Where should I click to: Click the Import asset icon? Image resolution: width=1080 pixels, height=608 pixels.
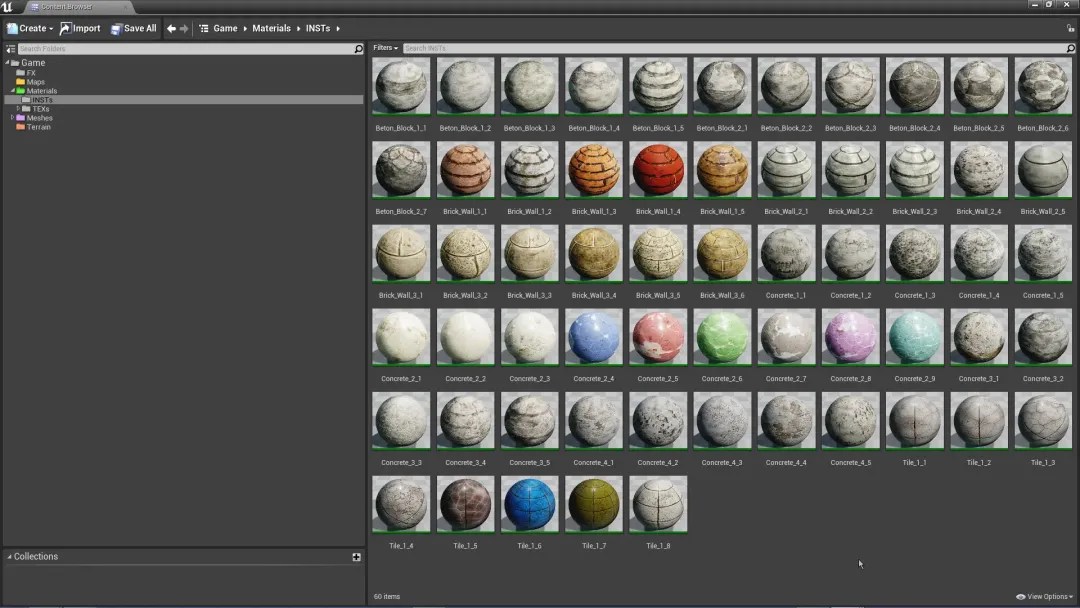pos(65,28)
